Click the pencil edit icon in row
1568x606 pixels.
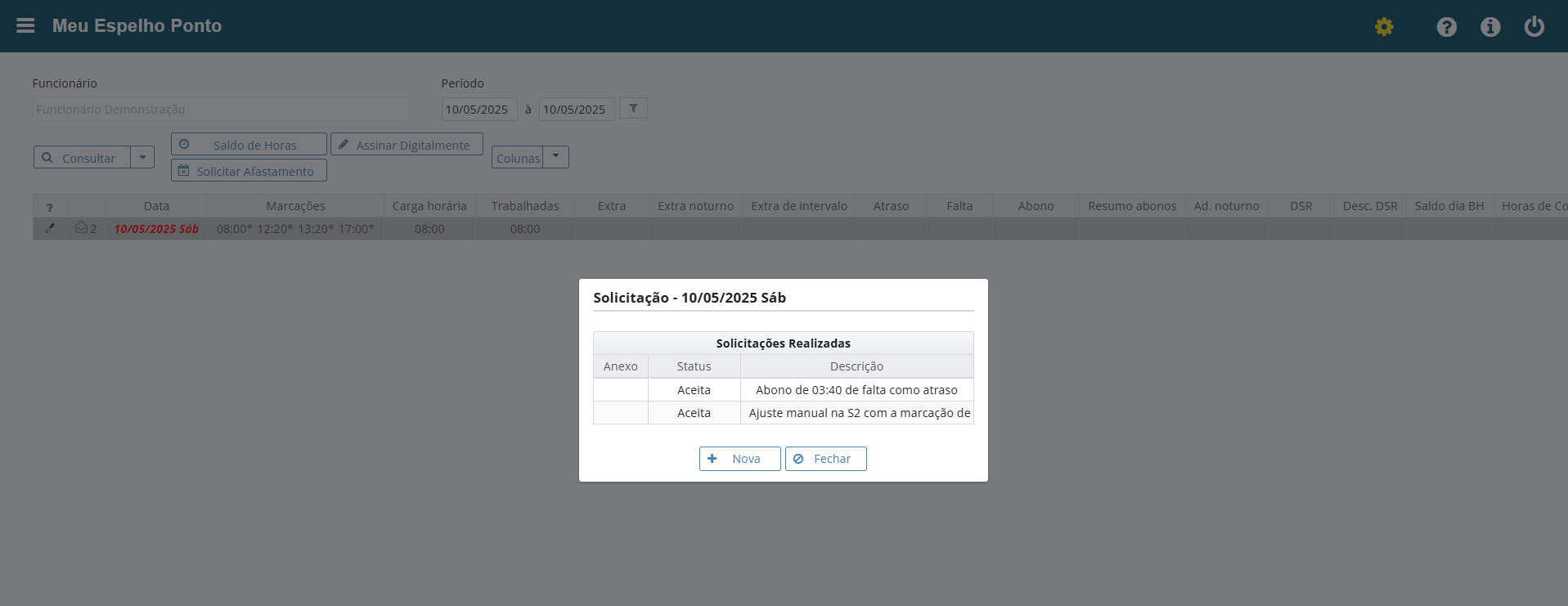(50, 228)
